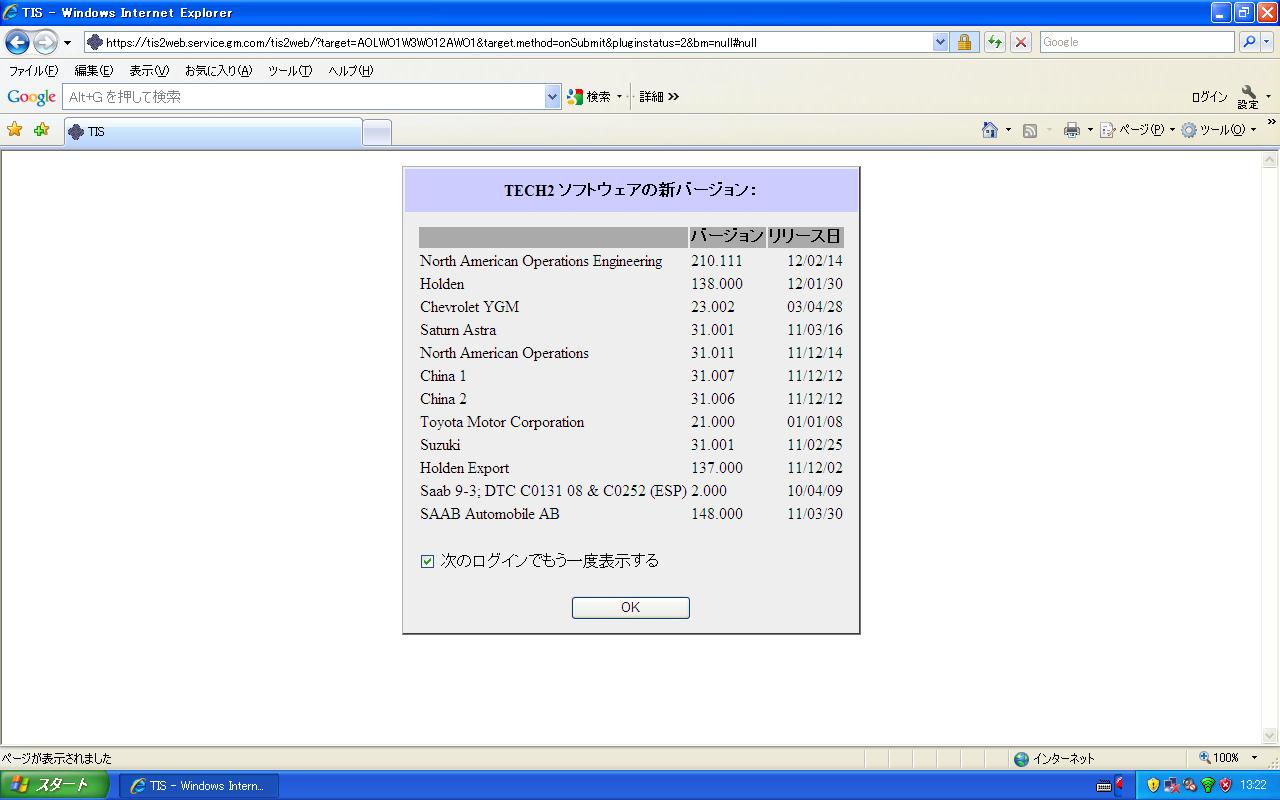This screenshot has width=1280, height=800.
Task: Open the ページ(P) command menu
Action: pos(1138,130)
